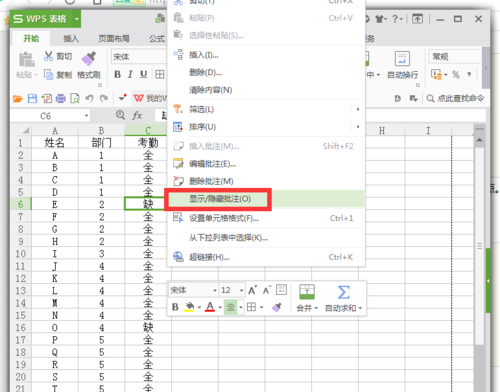
Task: Click the 点此查找命令 search box
Action: point(455,98)
